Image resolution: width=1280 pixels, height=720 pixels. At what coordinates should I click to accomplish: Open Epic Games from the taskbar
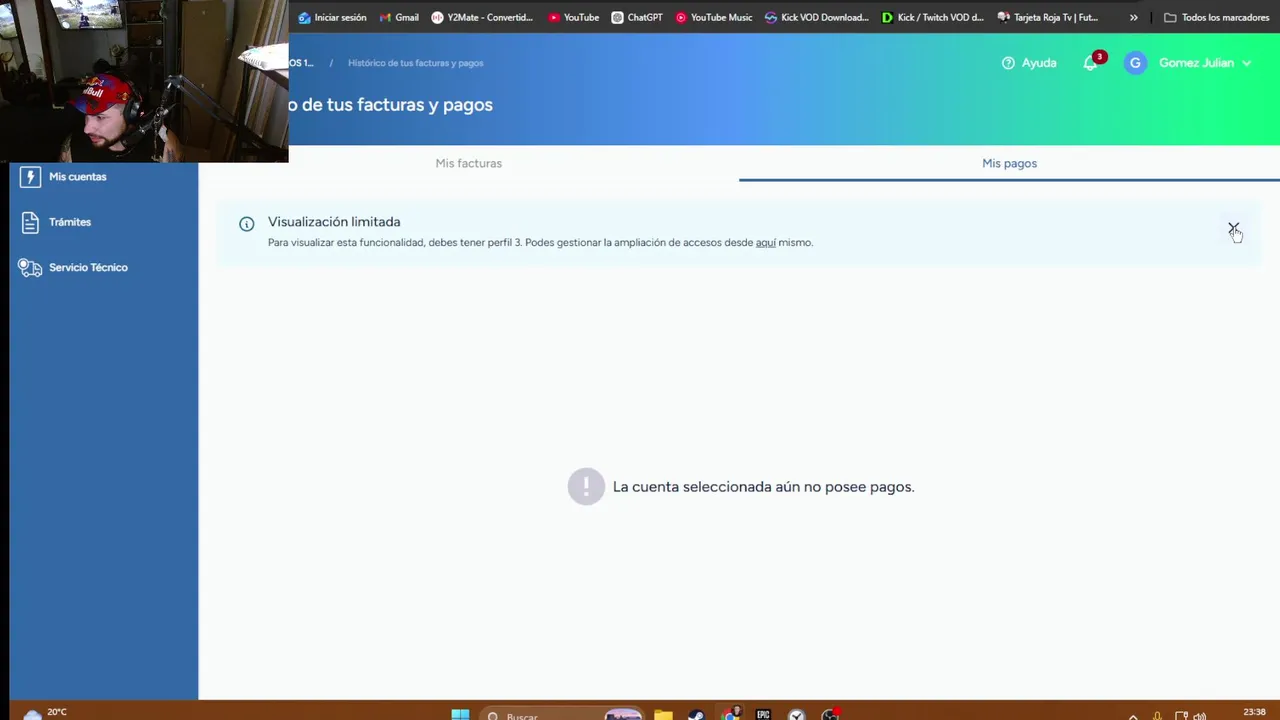coord(763,714)
